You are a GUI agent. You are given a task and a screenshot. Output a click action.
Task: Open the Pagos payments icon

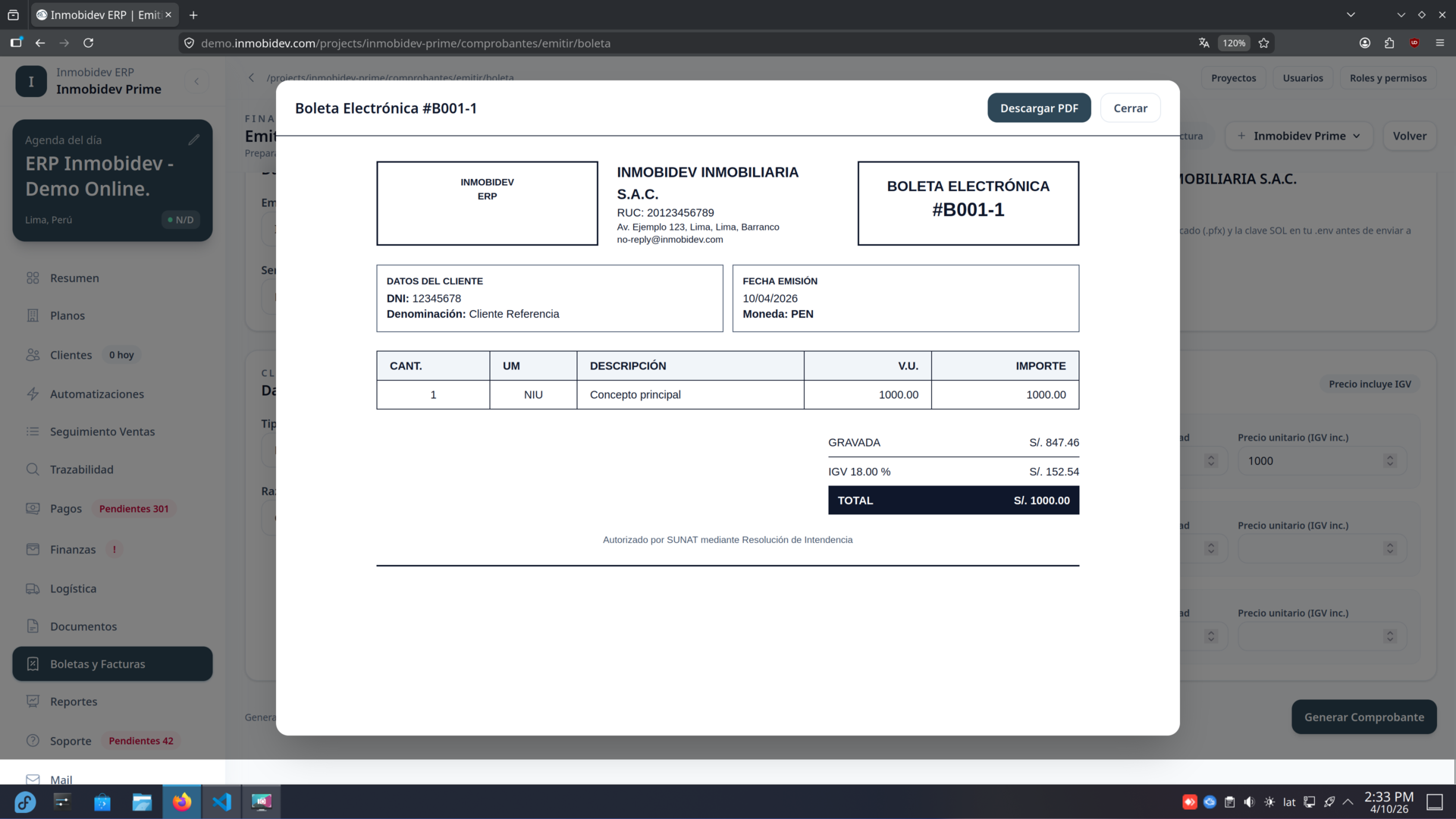[x=33, y=508]
